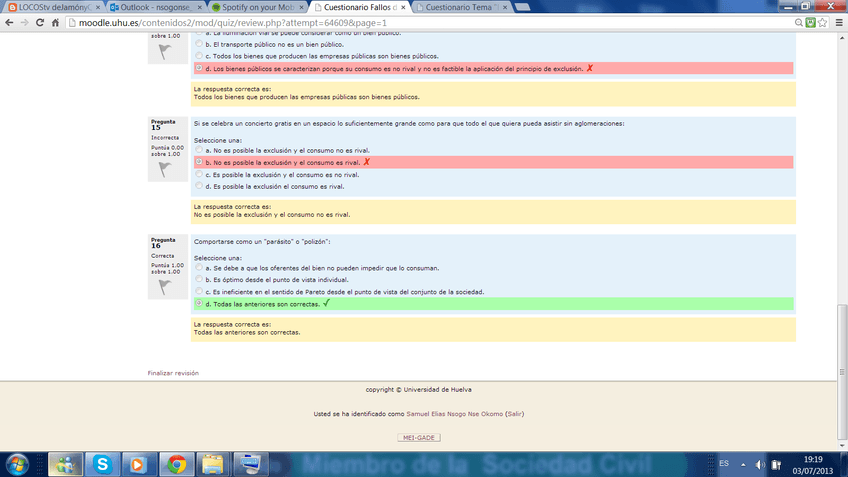Select option b 'El transporte público no es un bien público'

199,44
